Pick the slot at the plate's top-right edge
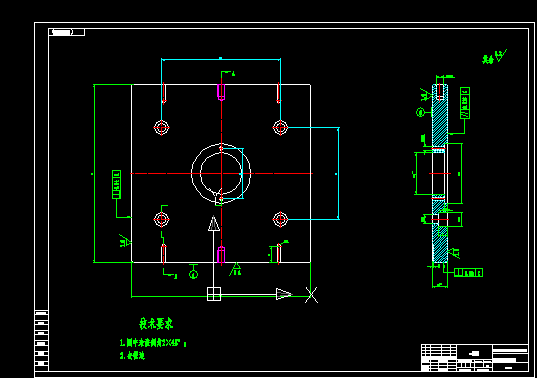 point(278,93)
